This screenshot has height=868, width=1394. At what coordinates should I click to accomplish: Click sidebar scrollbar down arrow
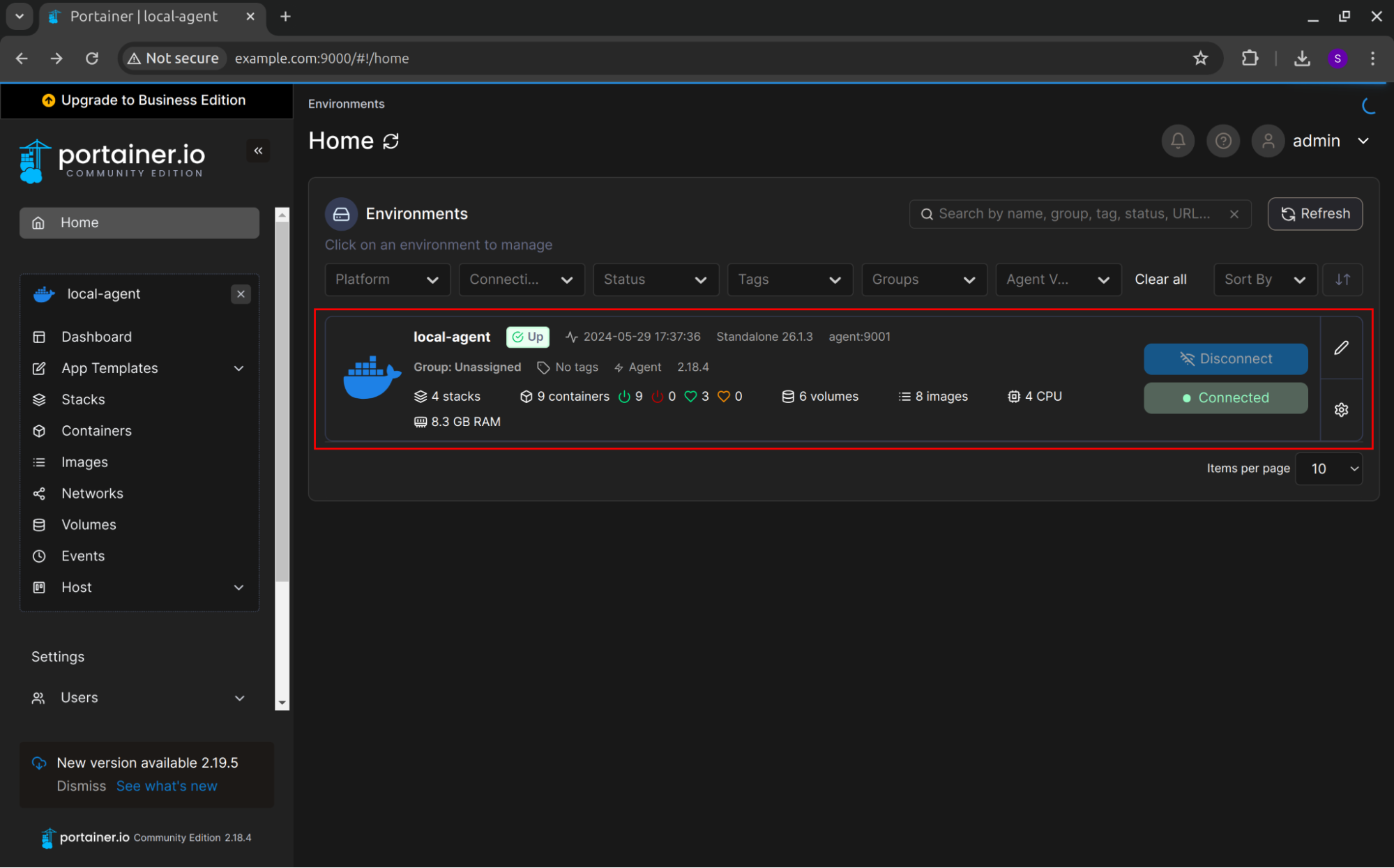pyautogui.click(x=282, y=703)
